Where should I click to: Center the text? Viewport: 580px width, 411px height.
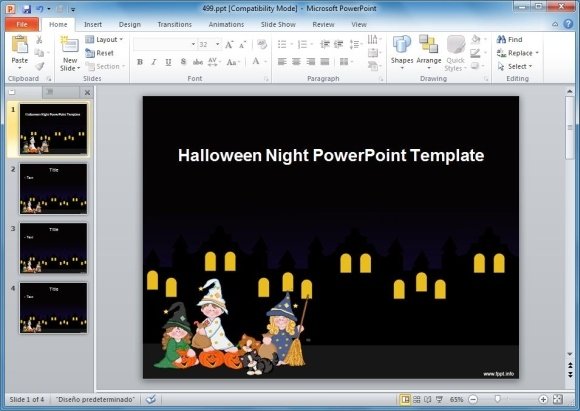click(x=296, y=61)
